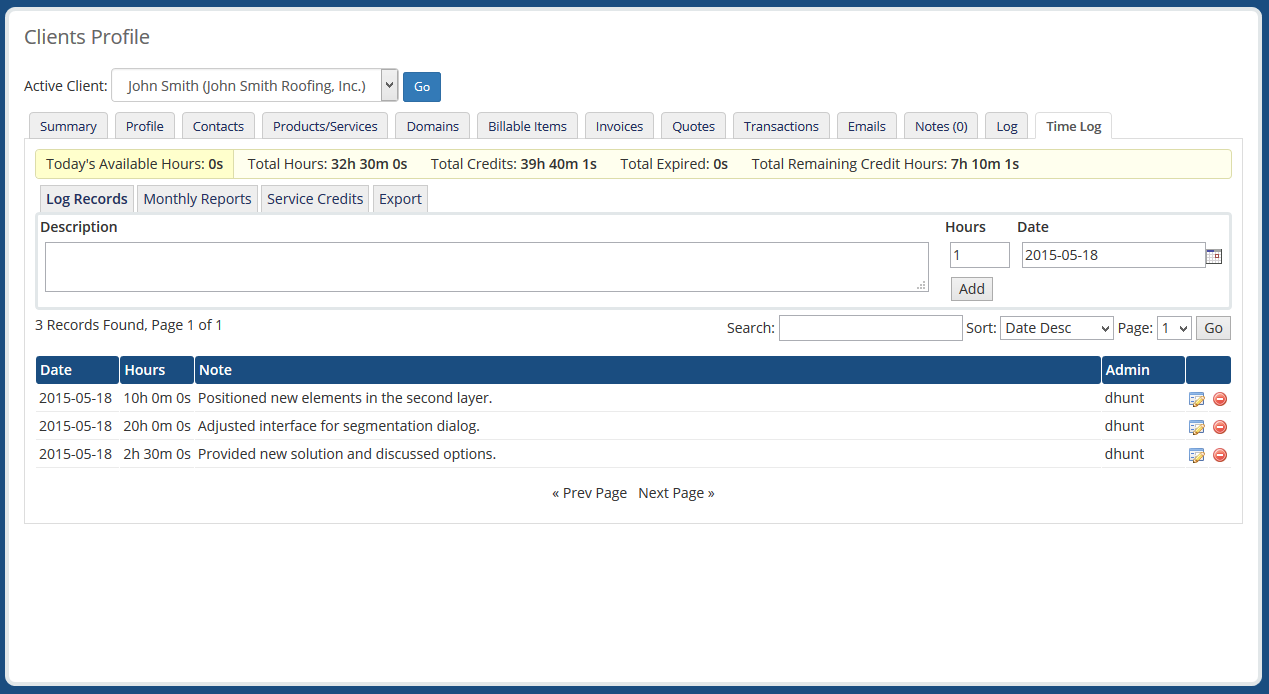Switch to the Transactions tab

780,125
